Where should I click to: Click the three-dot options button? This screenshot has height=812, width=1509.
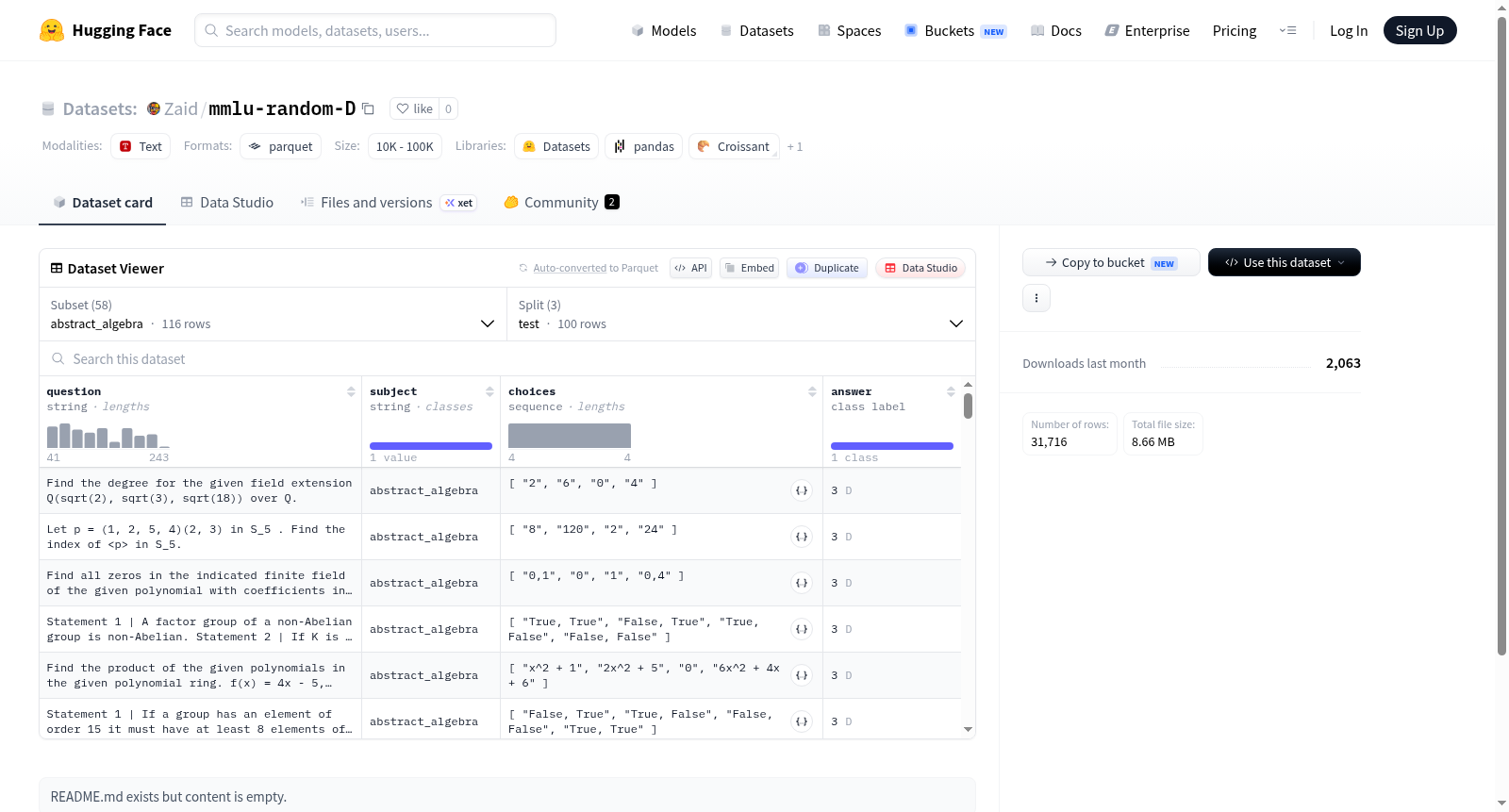point(1036,298)
